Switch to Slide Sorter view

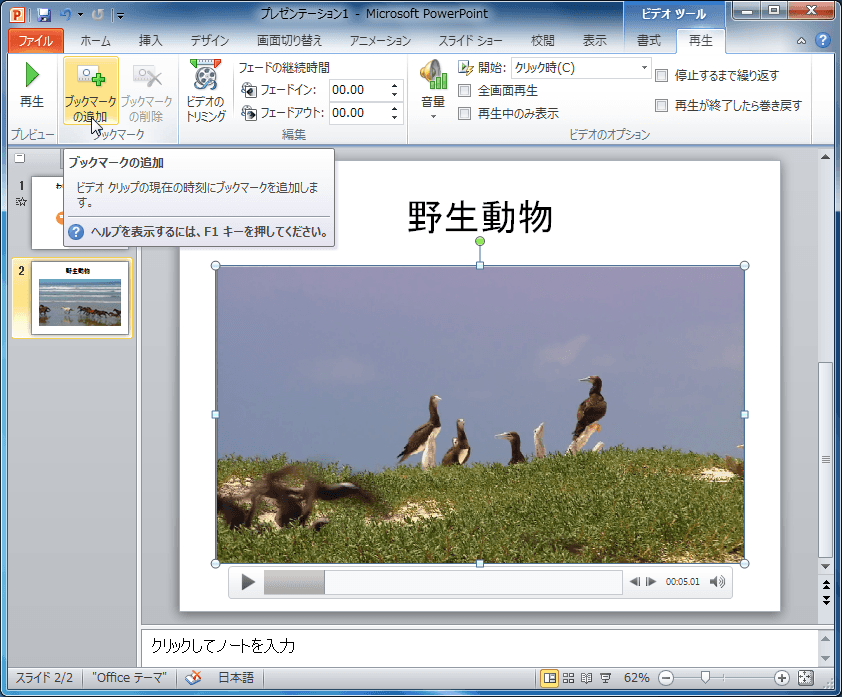[x=568, y=678]
